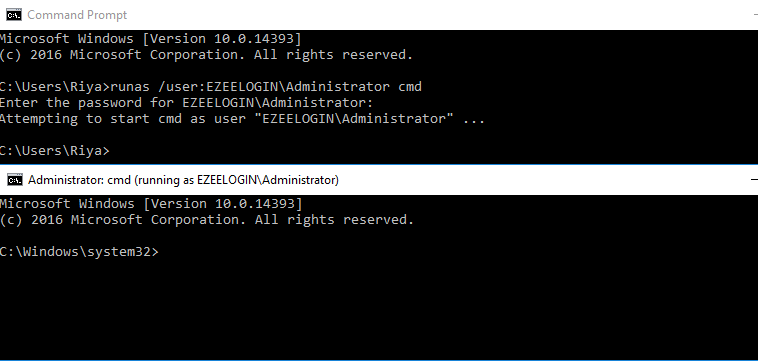
Task: Click '(running as EZEELOGIN\Administrator)' in the title bar
Action: click(x=236, y=180)
